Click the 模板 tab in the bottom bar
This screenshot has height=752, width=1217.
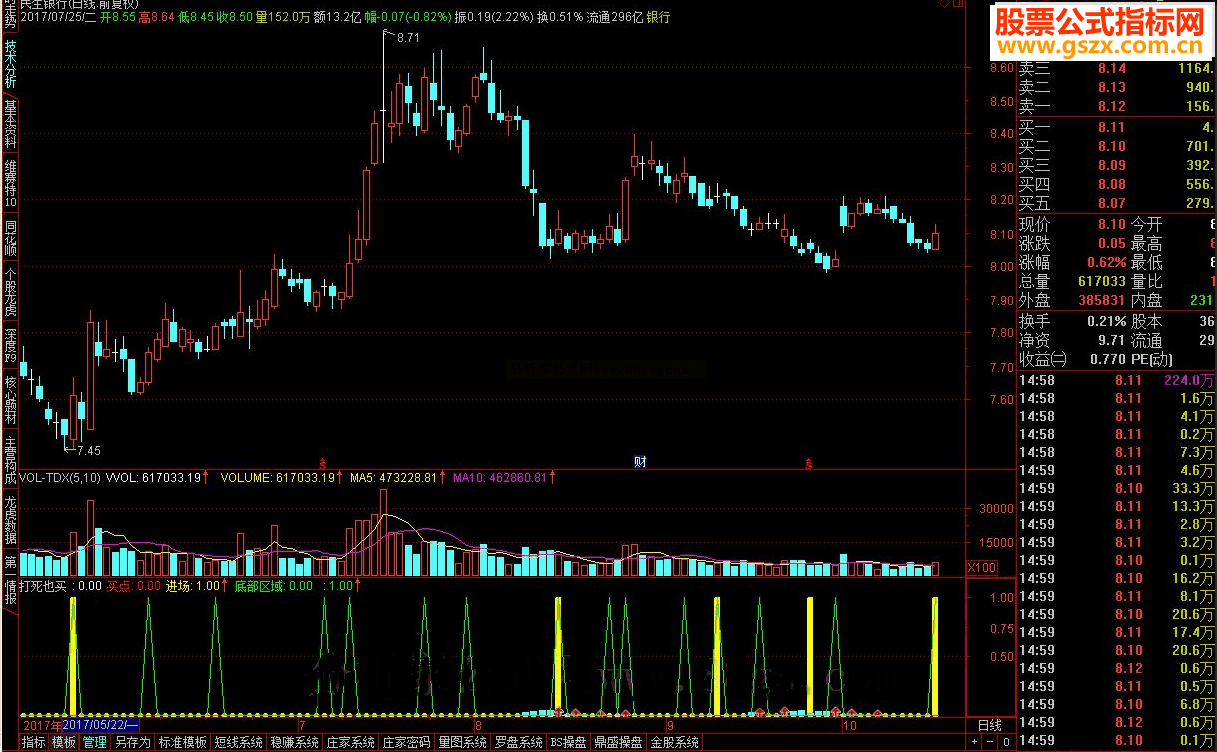[x=64, y=743]
